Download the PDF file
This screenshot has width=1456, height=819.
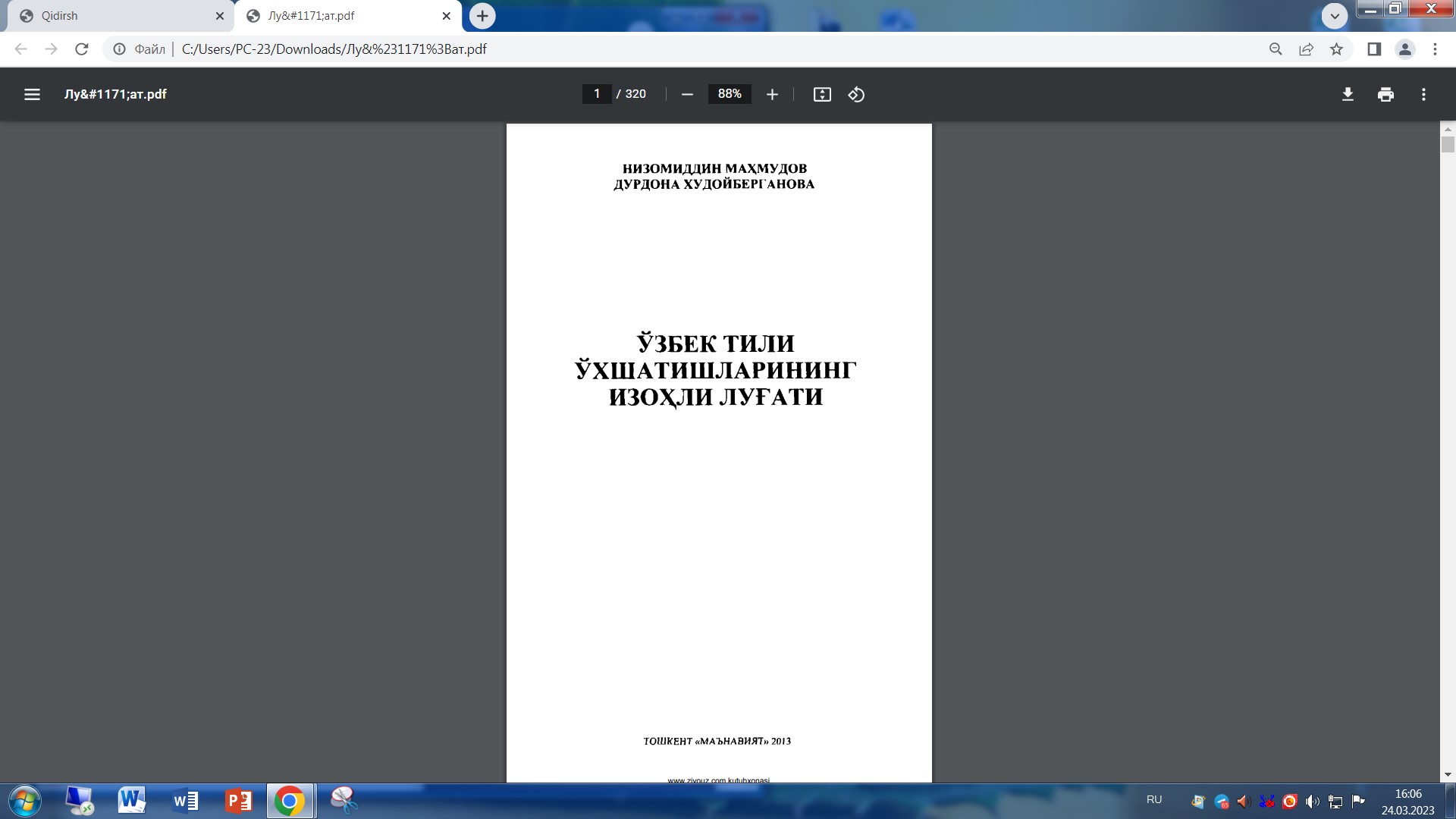click(x=1348, y=94)
